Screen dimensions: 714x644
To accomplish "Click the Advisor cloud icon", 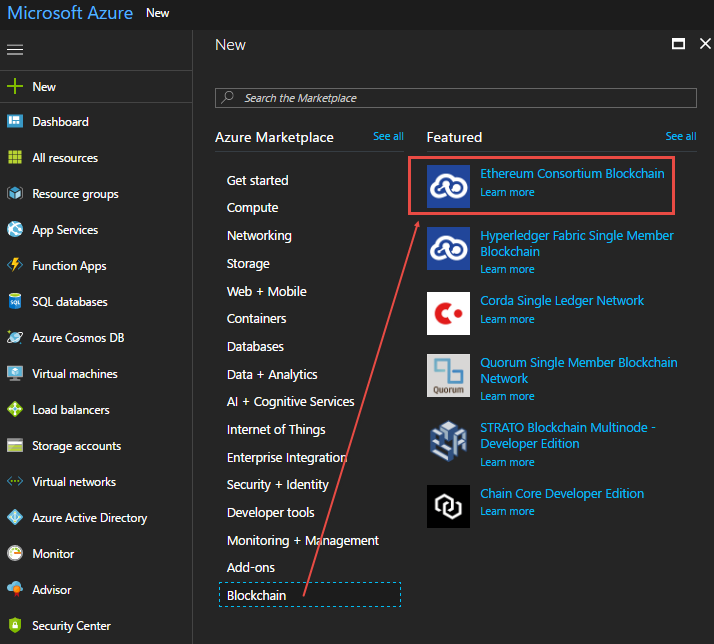I will 15,589.
